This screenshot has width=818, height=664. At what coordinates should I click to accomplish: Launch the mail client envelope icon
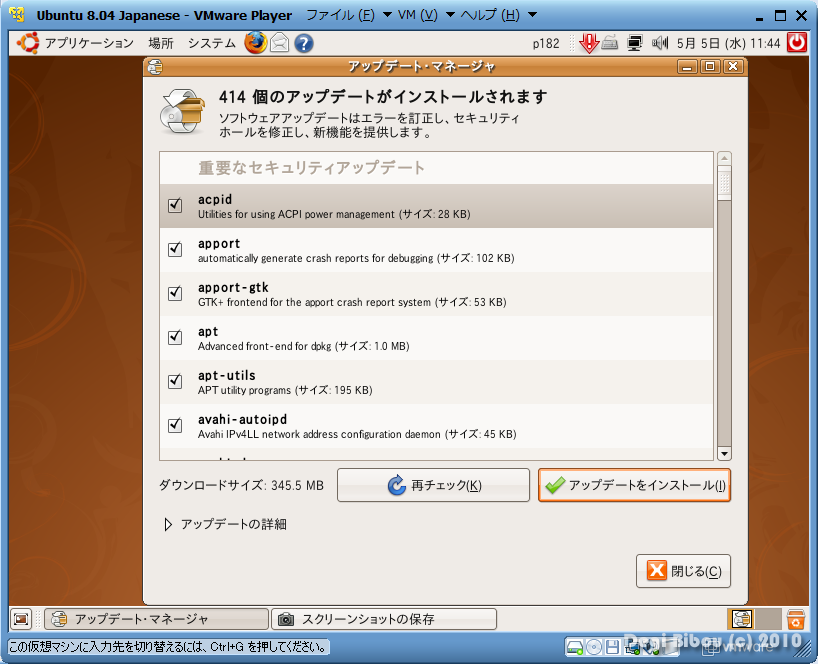pos(280,43)
